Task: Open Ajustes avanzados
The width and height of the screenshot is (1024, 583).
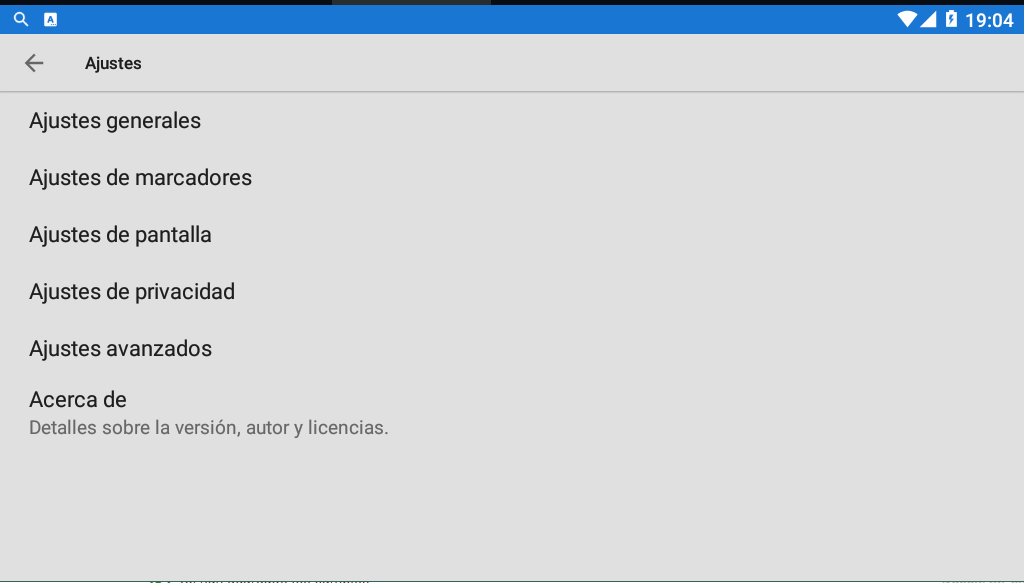Action: pos(120,349)
